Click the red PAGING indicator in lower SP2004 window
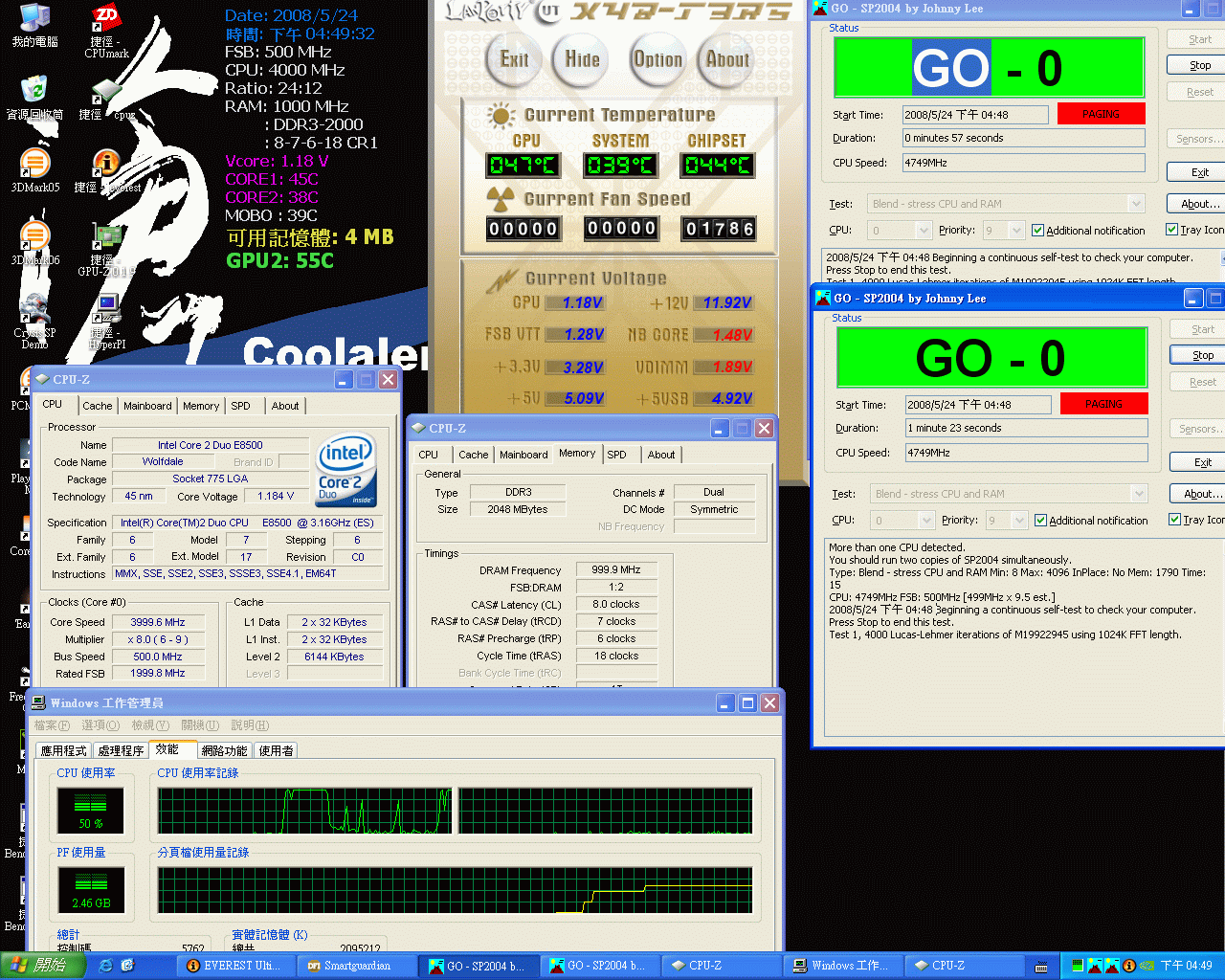The height and width of the screenshot is (980, 1225). click(1103, 404)
